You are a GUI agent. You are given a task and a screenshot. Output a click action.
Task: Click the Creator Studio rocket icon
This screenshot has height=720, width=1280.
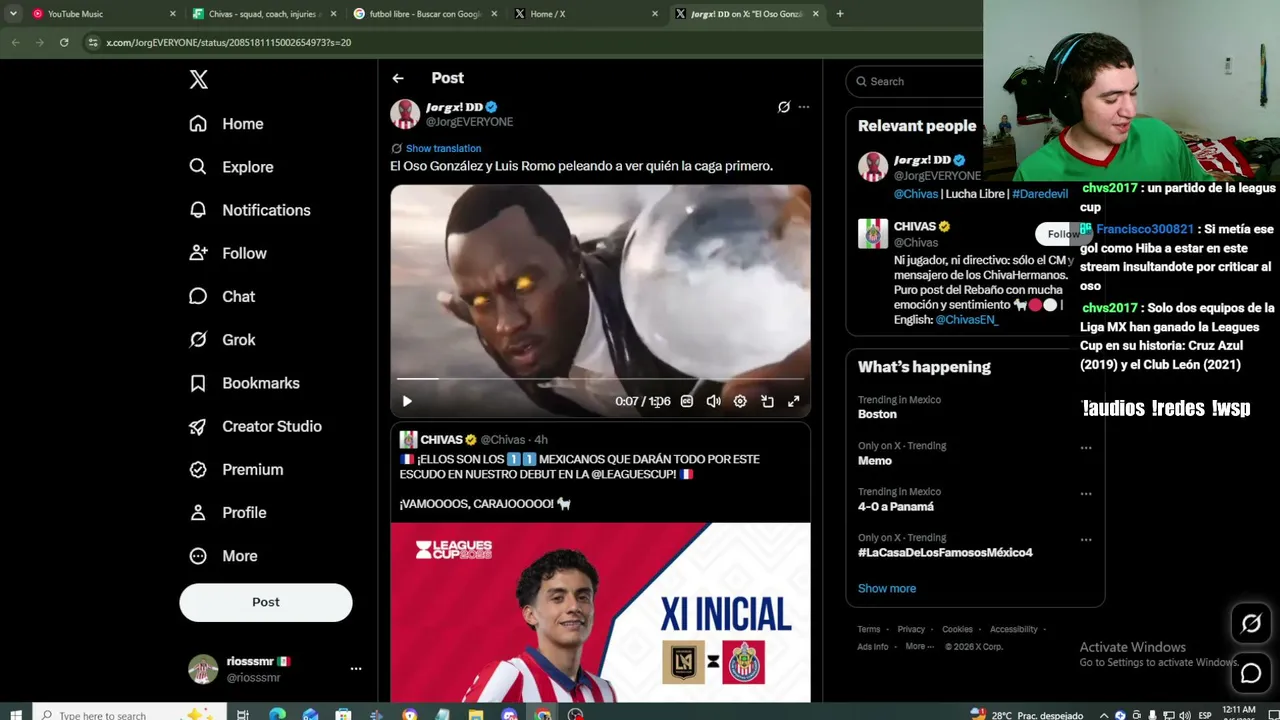(198, 426)
